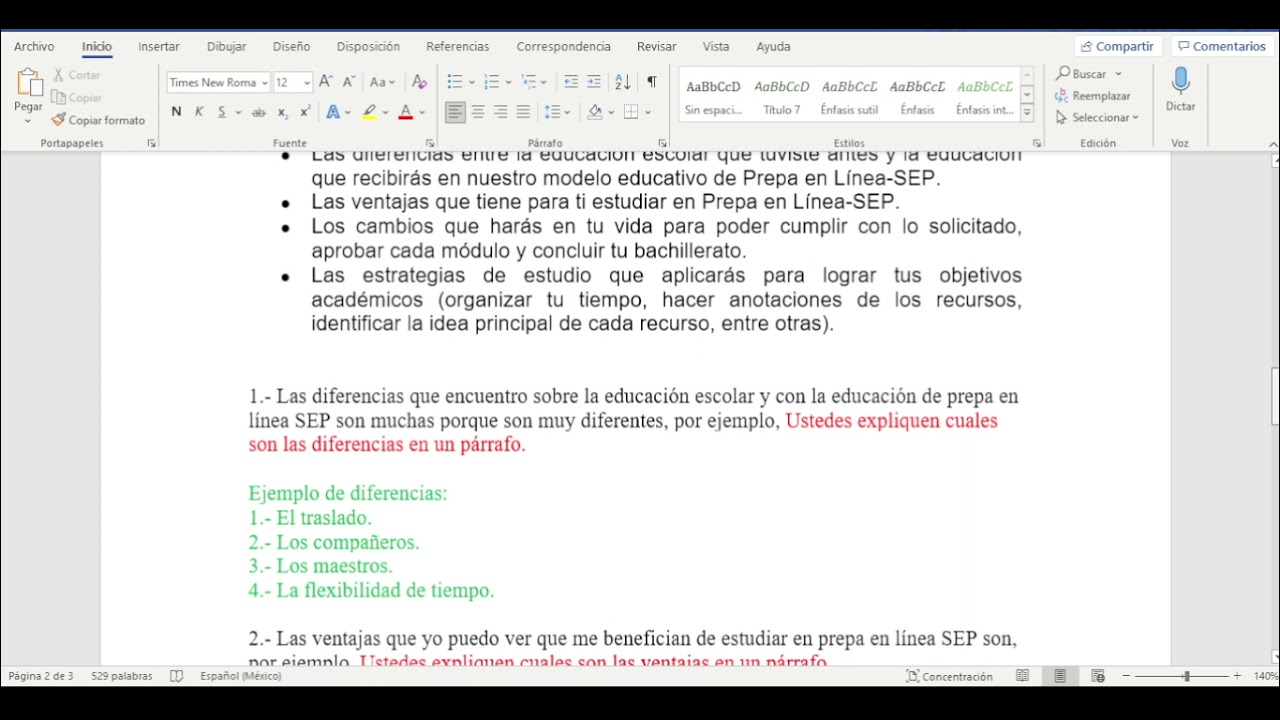This screenshot has width=1280, height=720.
Task: Decrease paragraph indent
Action: tap(571, 82)
